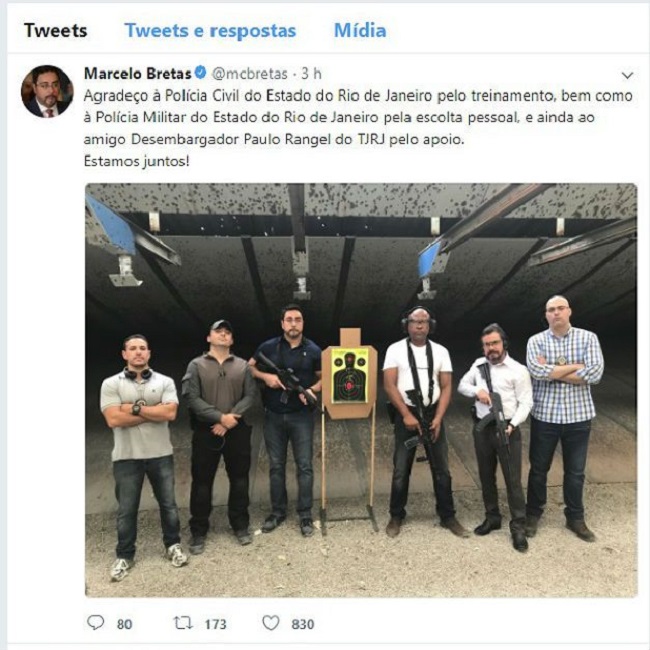
Task: Click the blue verified badge
Action: point(201,73)
